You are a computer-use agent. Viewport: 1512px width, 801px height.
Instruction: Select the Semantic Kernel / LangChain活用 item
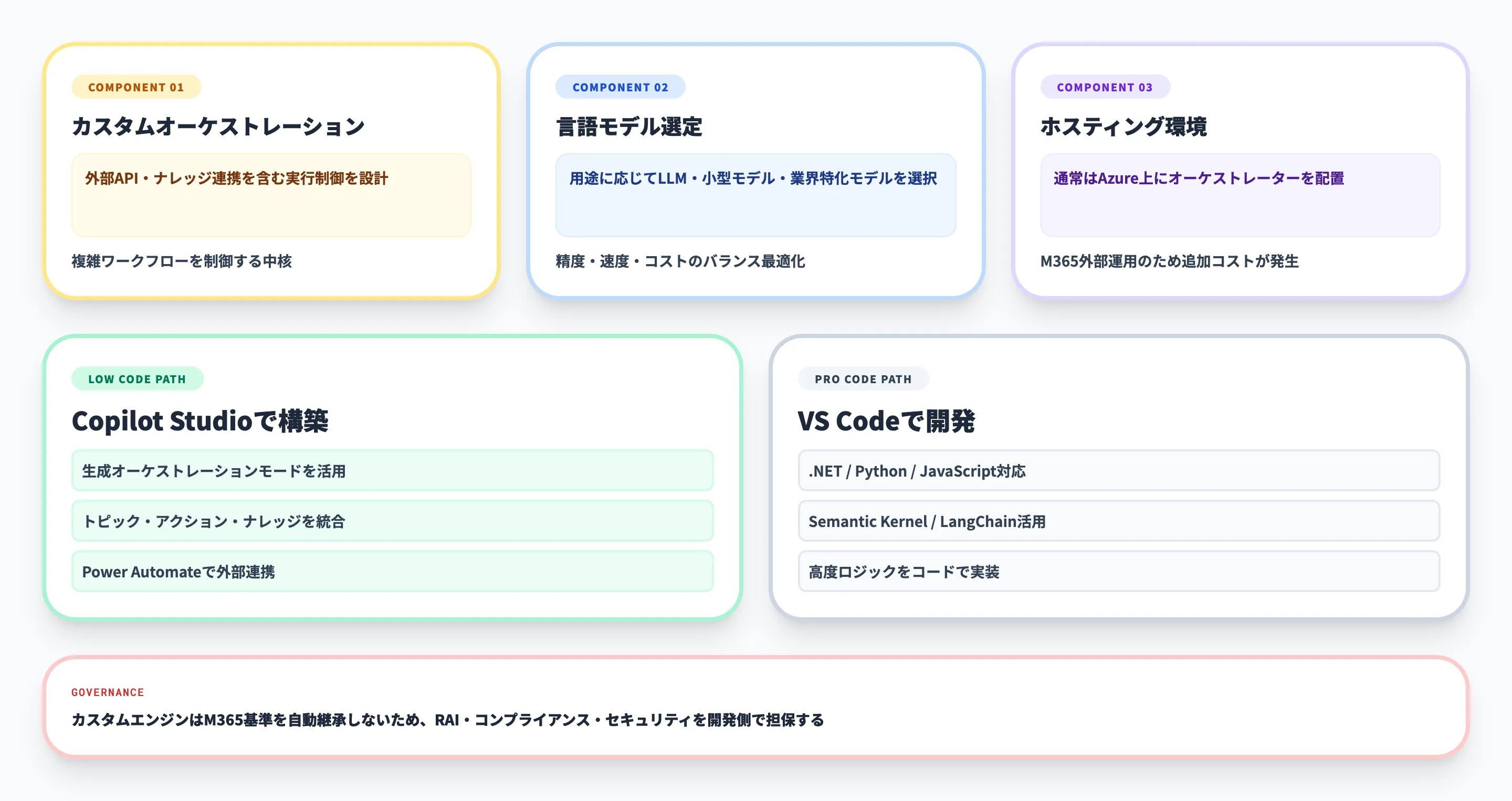[x=1118, y=521]
